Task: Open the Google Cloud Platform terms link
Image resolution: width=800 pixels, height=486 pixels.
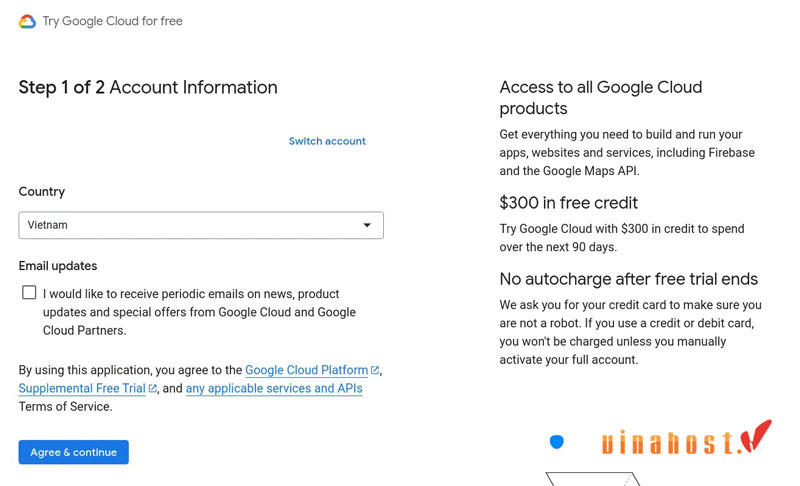Action: click(x=306, y=370)
